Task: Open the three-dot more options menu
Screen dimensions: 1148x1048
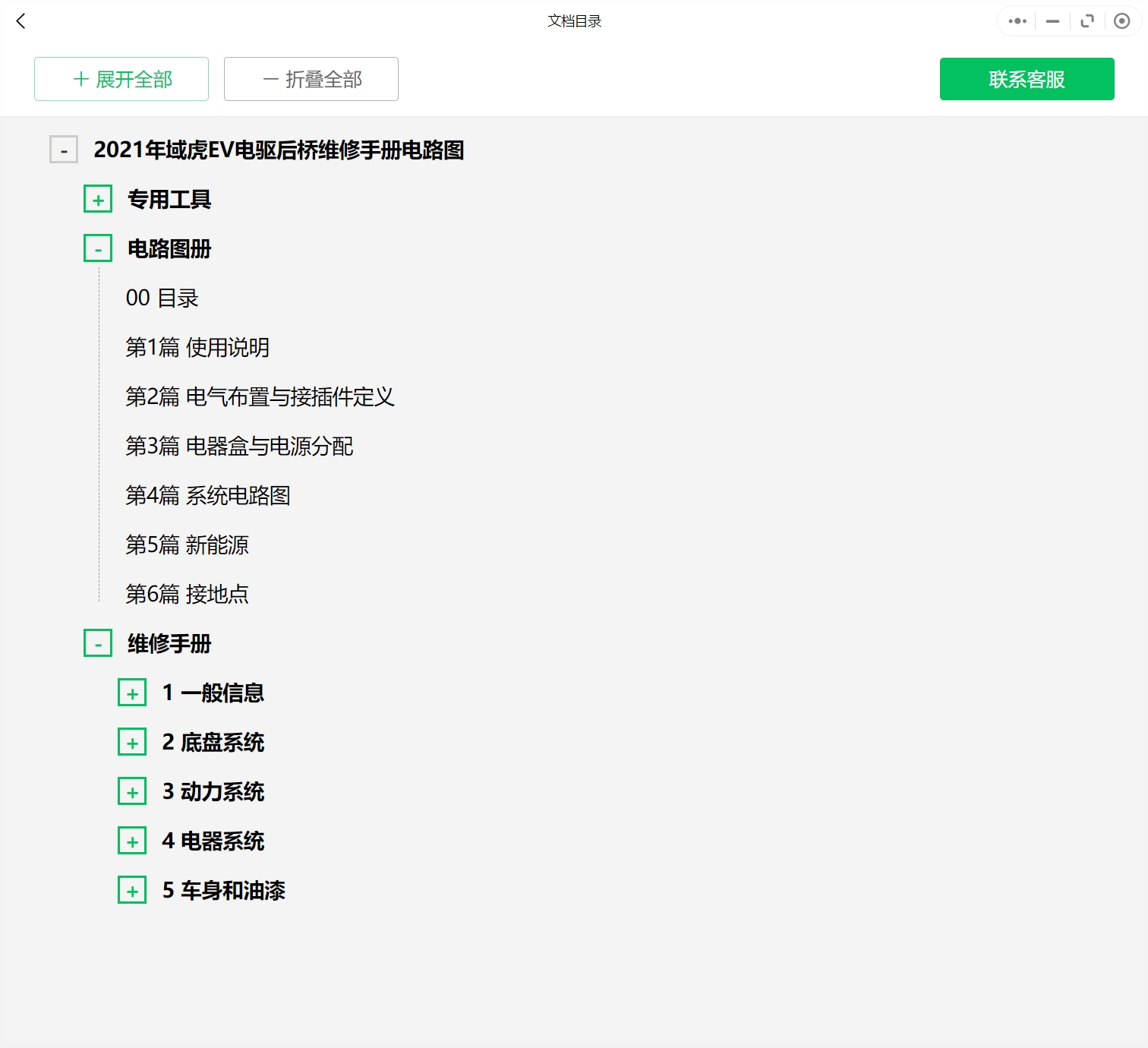Action: 1017,21
